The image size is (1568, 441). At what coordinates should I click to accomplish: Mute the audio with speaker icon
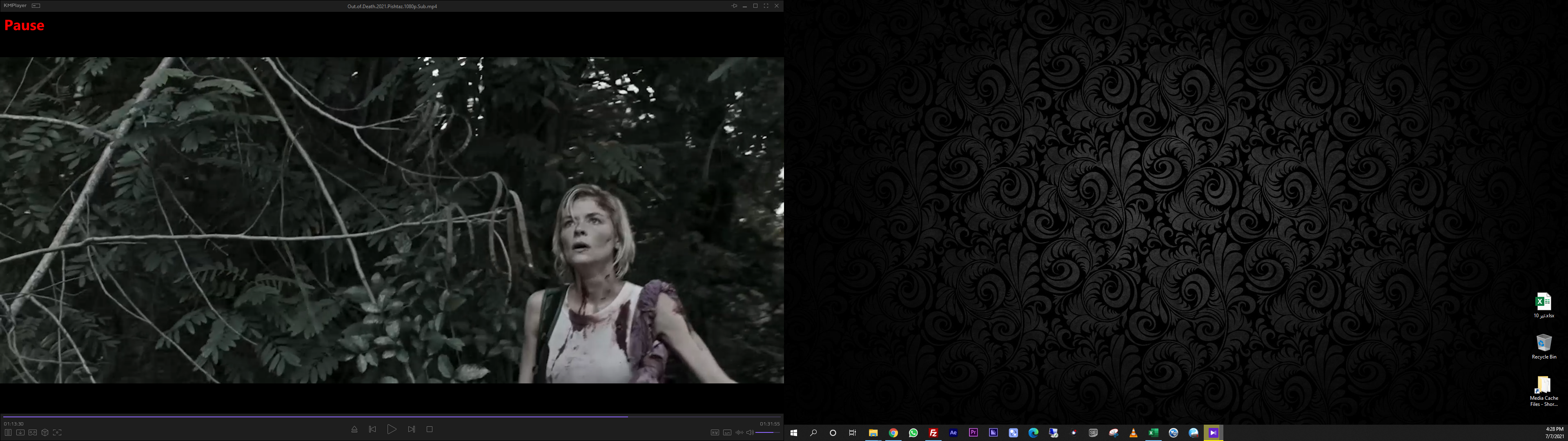tap(750, 432)
